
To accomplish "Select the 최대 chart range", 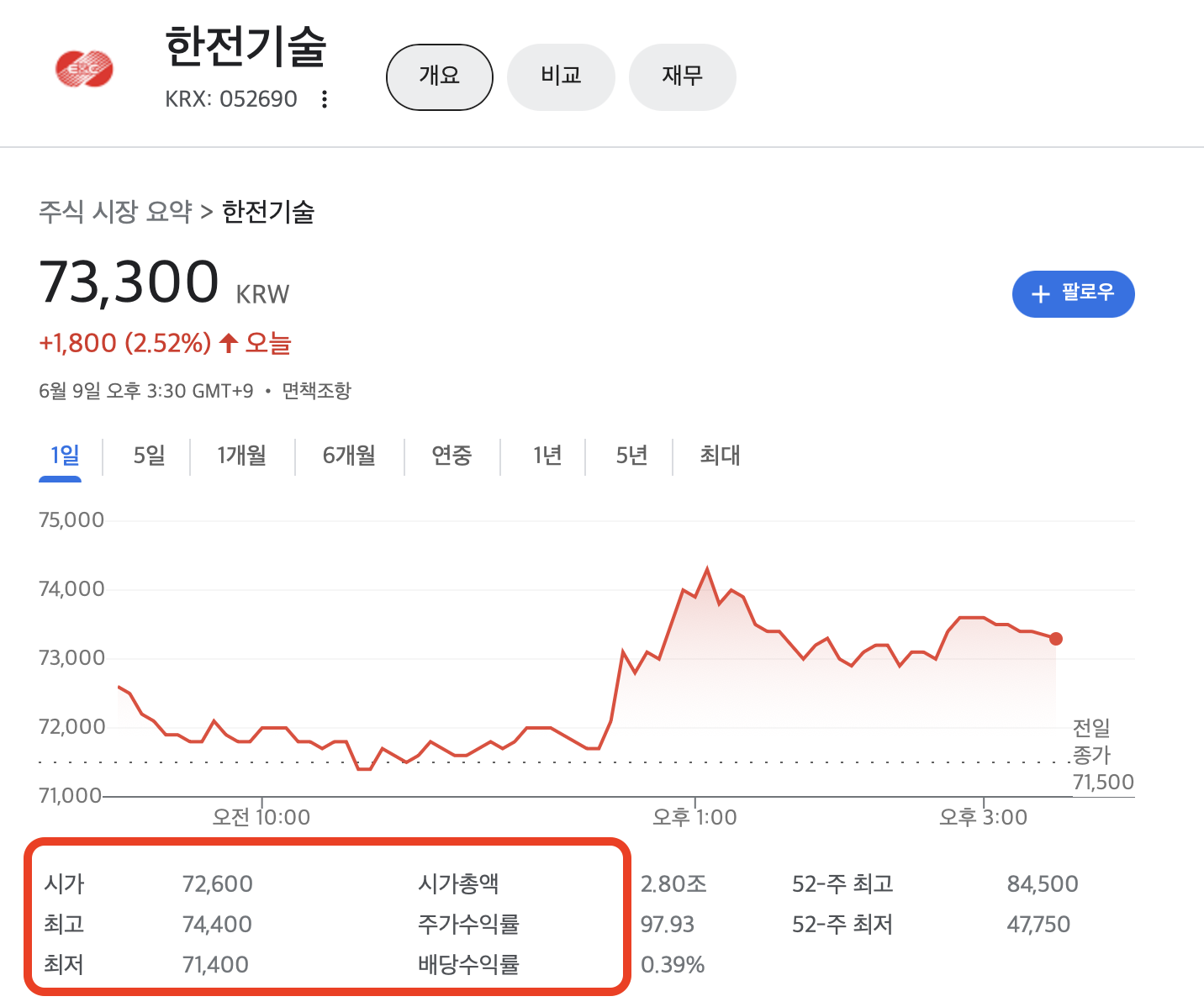I will coord(719,456).
